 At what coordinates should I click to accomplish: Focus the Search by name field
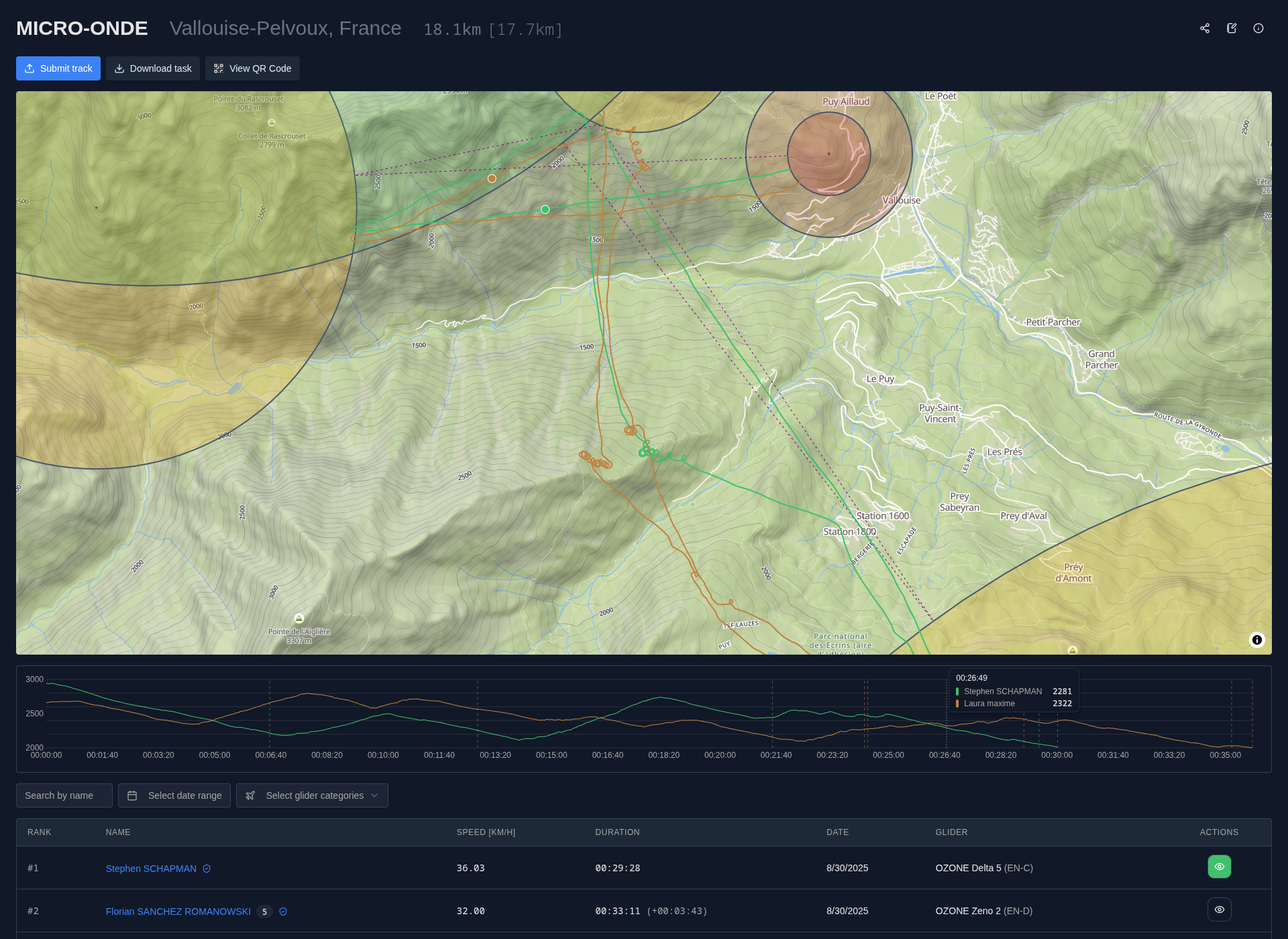click(64, 795)
